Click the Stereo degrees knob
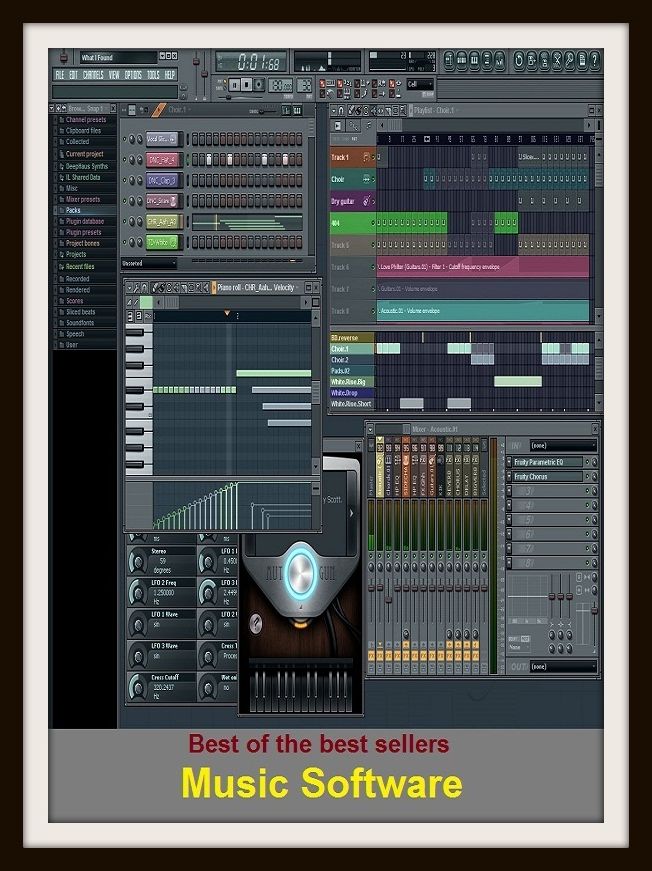 tap(137, 562)
